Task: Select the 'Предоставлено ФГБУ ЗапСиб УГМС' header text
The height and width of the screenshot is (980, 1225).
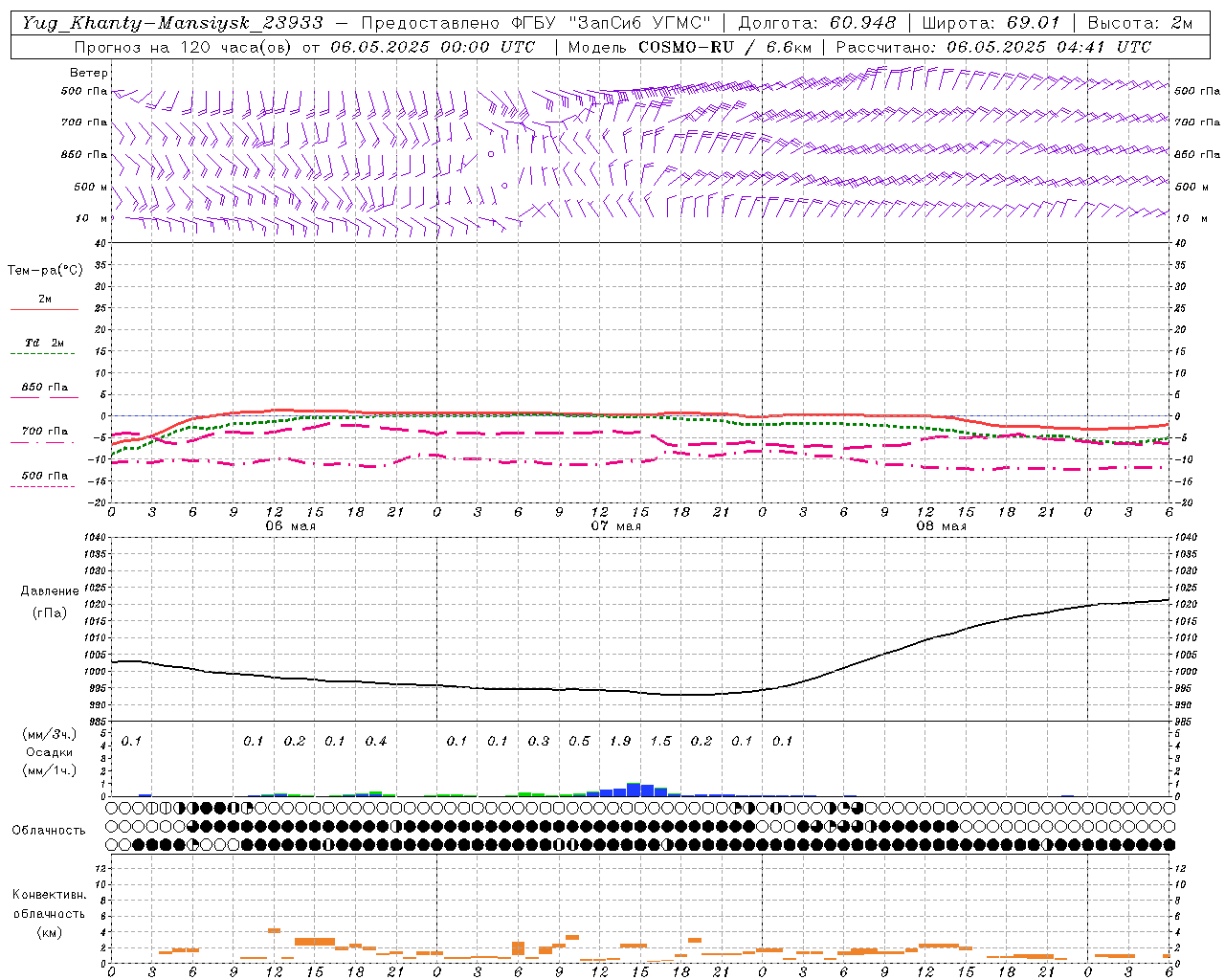Action: 536,23
